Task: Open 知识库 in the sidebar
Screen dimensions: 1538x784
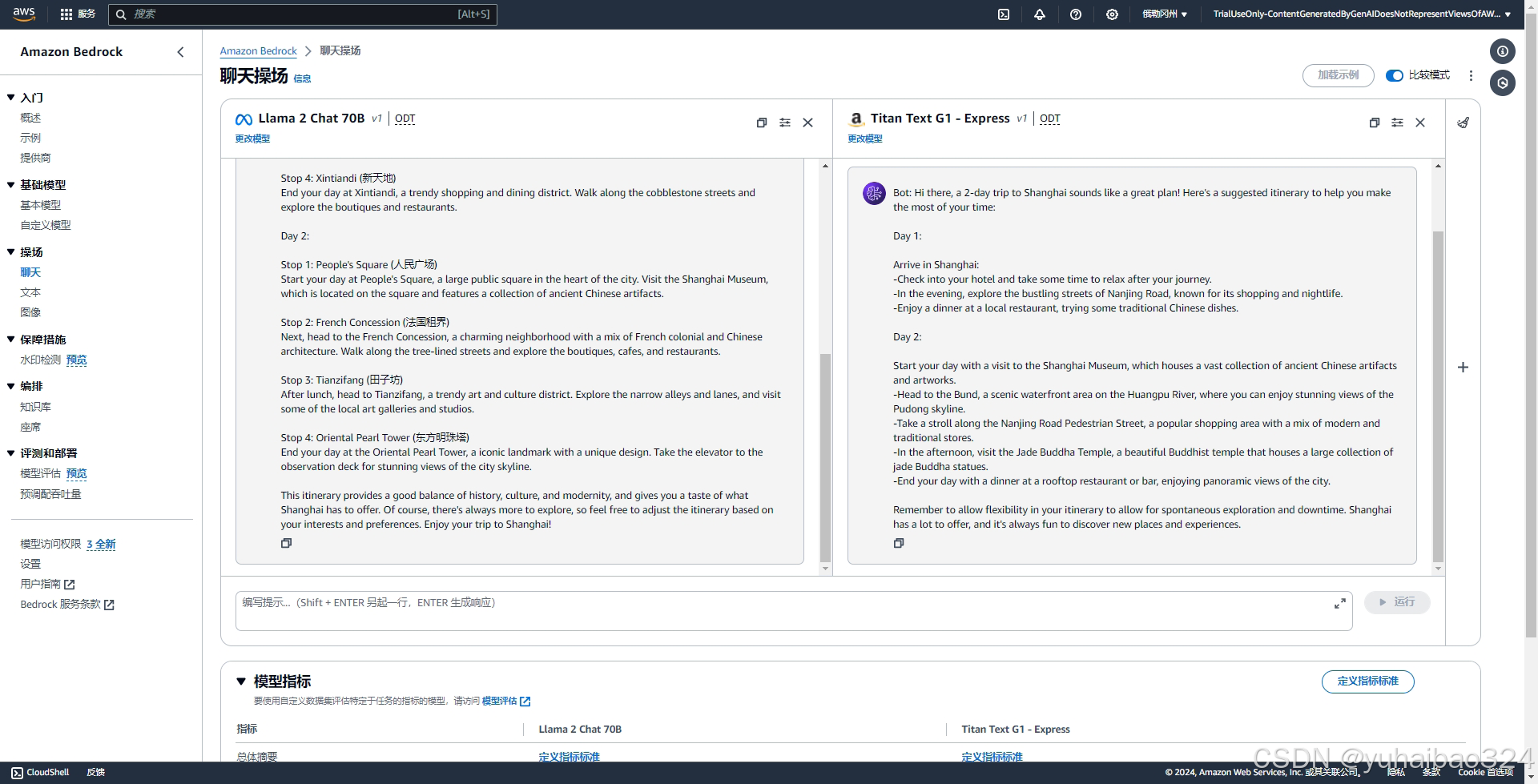Action: coord(35,407)
